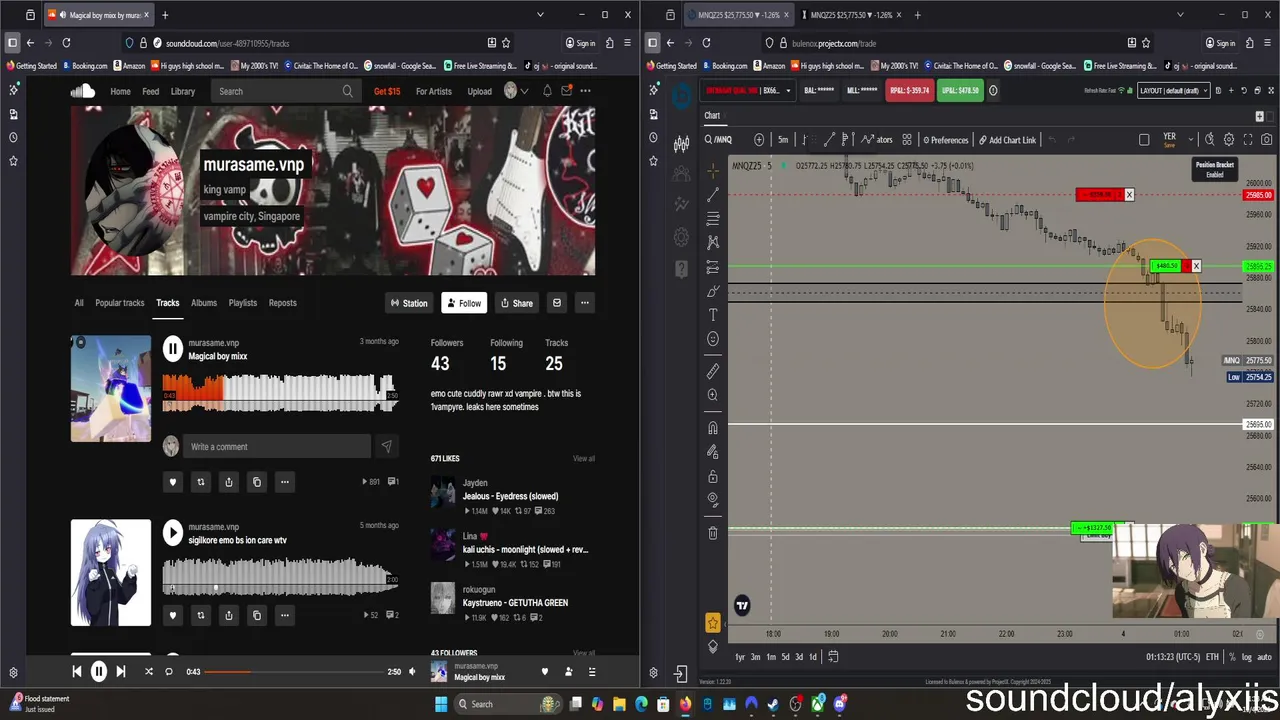
Task: Open the SoundCloud Library page
Action: (x=183, y=91)
